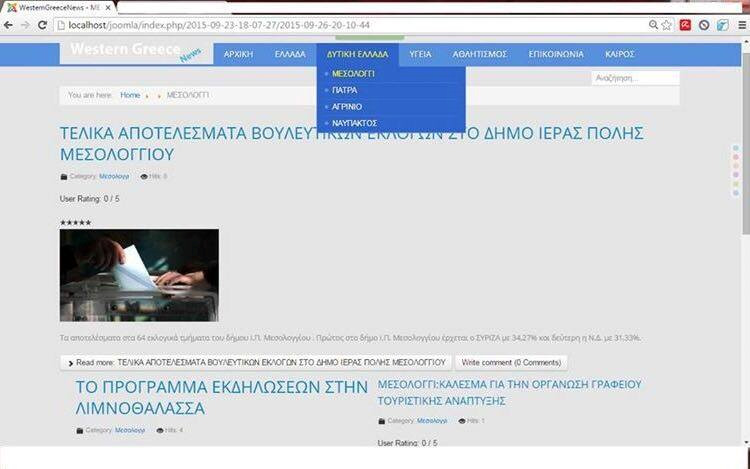Click the Western Greece News logo
The image size is (750, 469).
point(136,53)
